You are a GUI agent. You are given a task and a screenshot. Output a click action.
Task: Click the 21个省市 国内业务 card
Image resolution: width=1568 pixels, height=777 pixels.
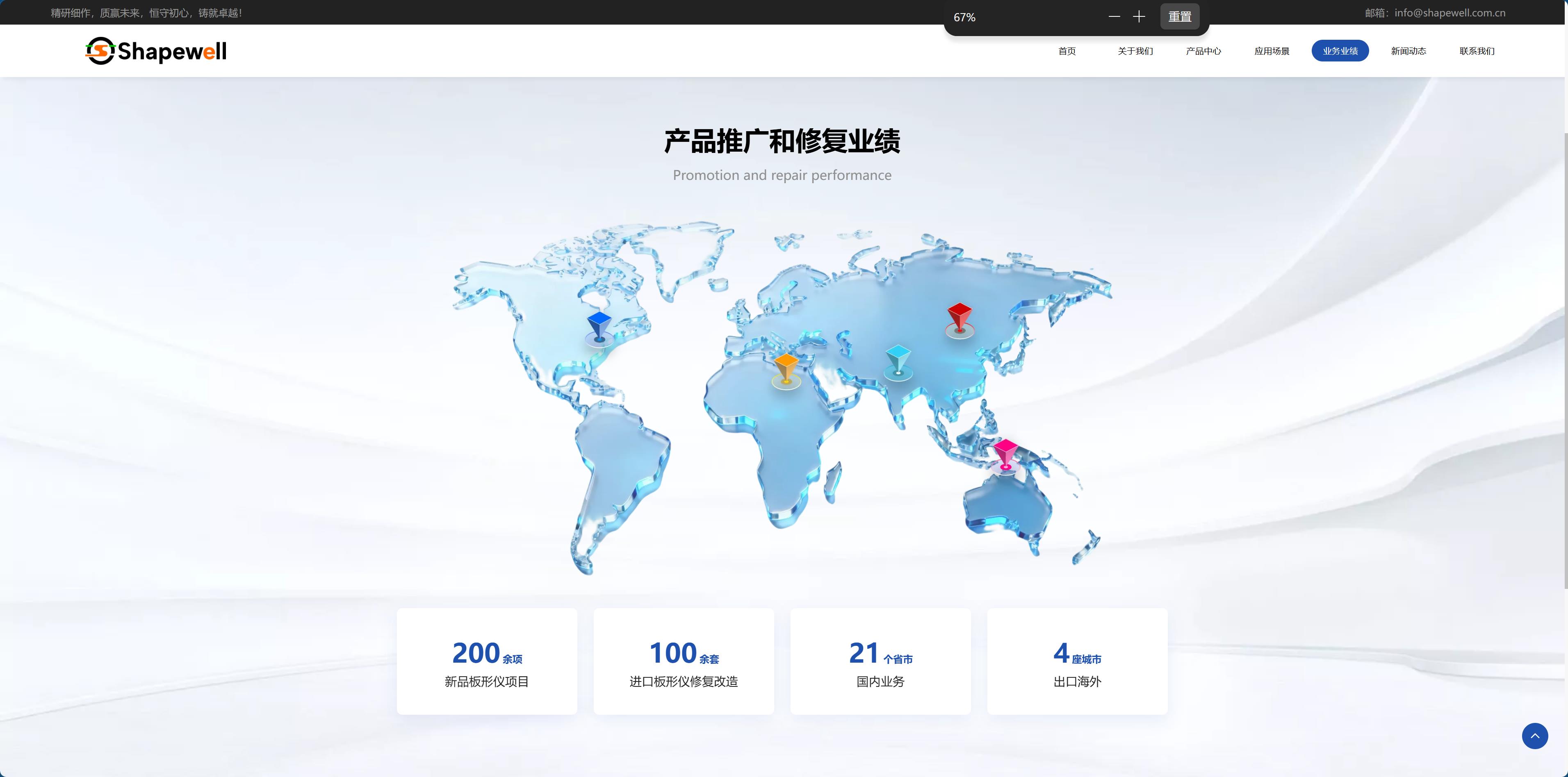[880, 661]
